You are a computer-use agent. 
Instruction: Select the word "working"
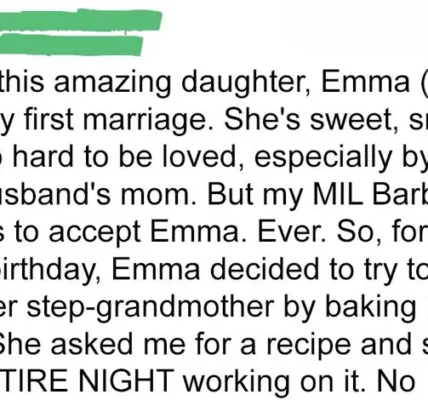point(237,381)
